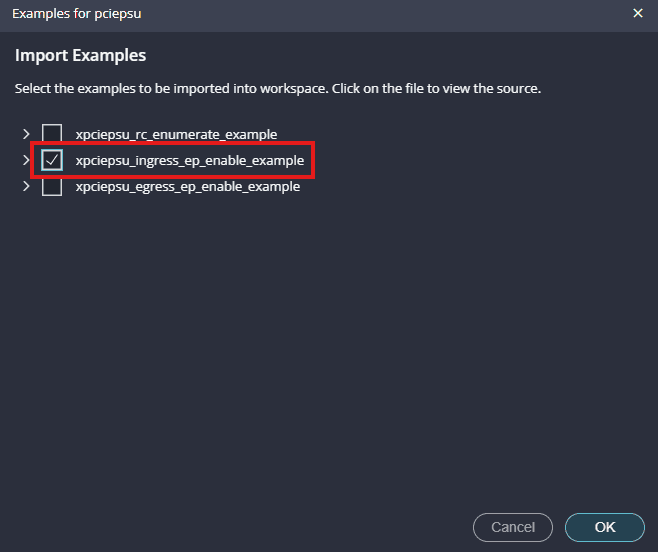
Task: Click the arrow icon beside the ingress example
Action: 26,160
